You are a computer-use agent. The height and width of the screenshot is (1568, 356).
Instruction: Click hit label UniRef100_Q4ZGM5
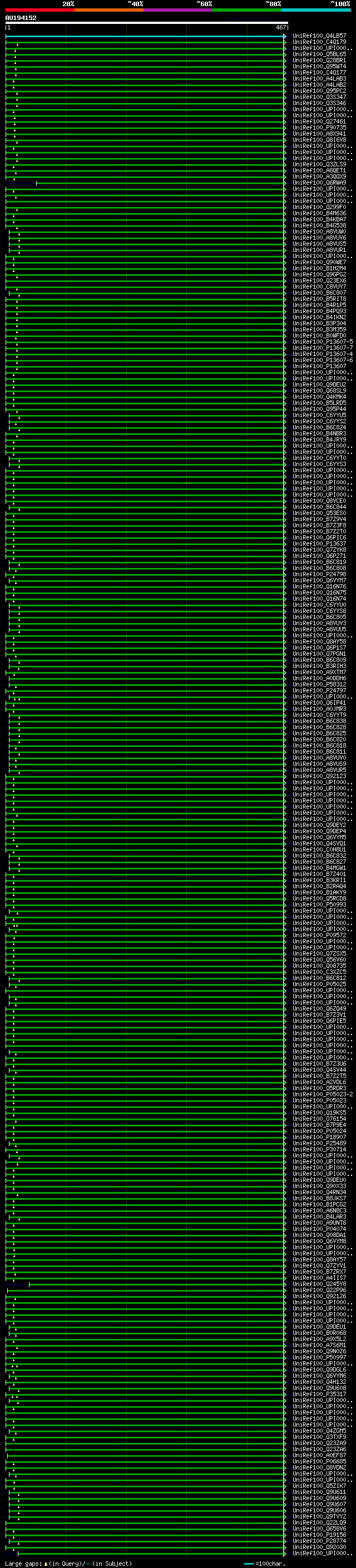[x=319, y=1431]
